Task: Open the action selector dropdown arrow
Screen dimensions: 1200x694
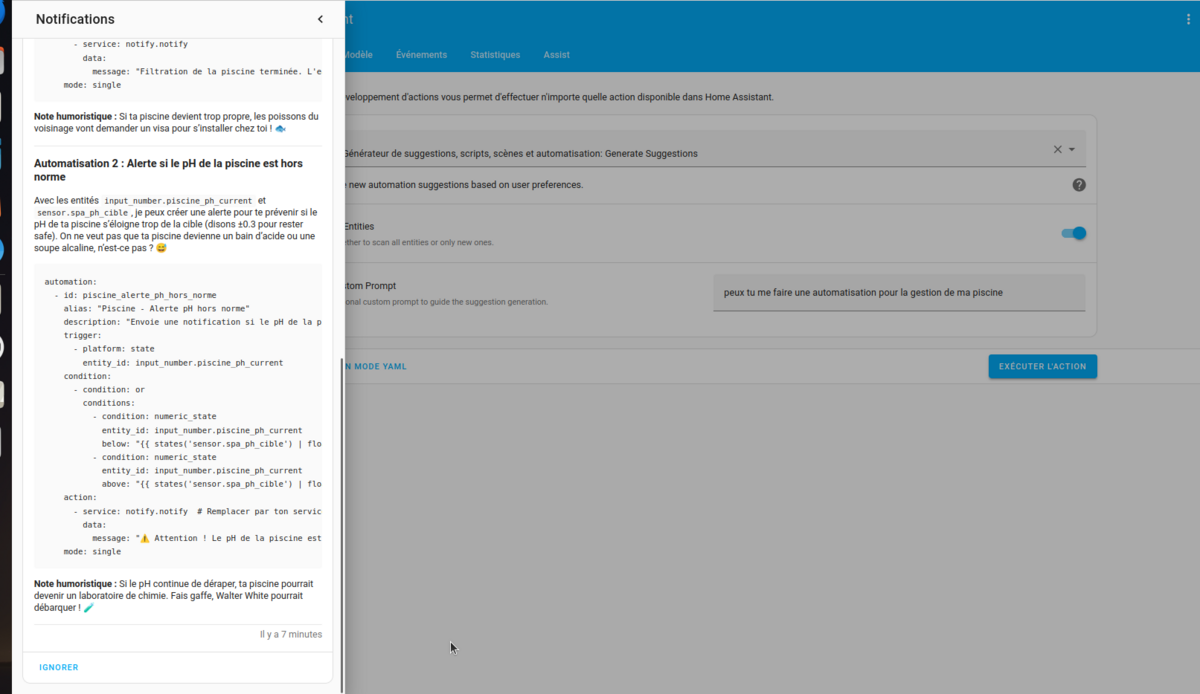Action: [x=1072, y=149]
